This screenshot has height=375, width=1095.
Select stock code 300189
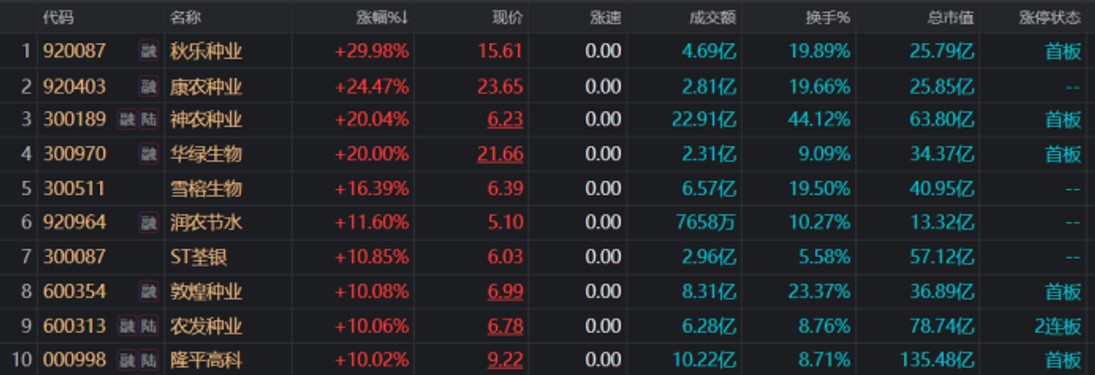(75, 119)
